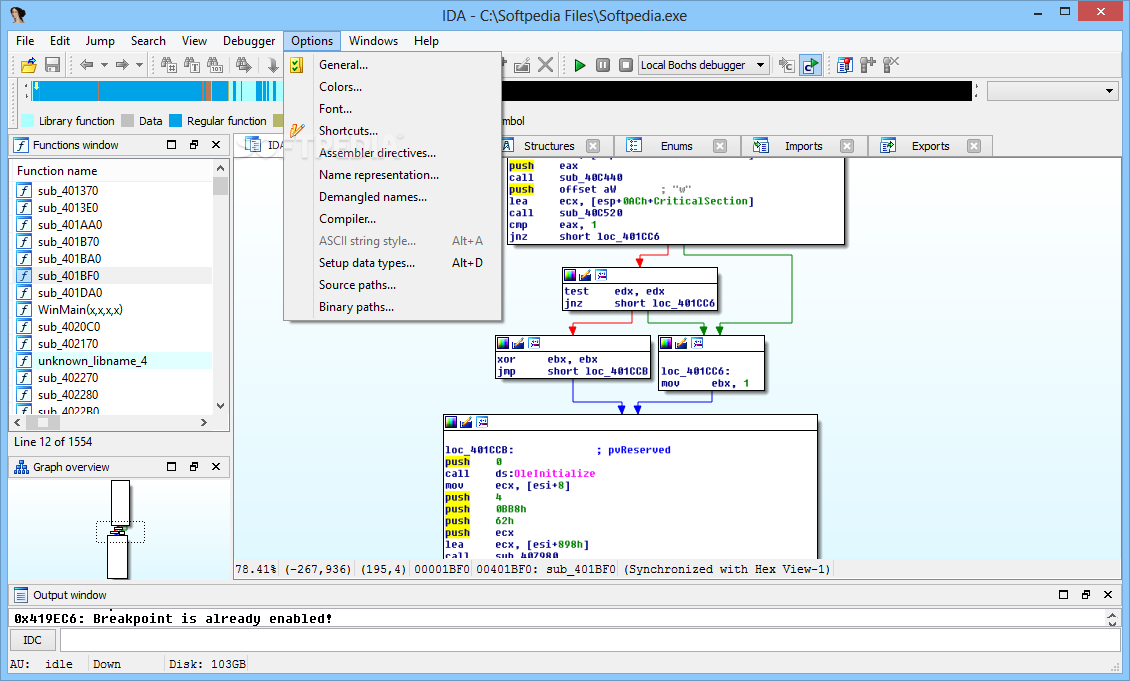Choose Shortcuts... from Options menu
Viewport: 1130px width, 681px height.
point(393,130)
